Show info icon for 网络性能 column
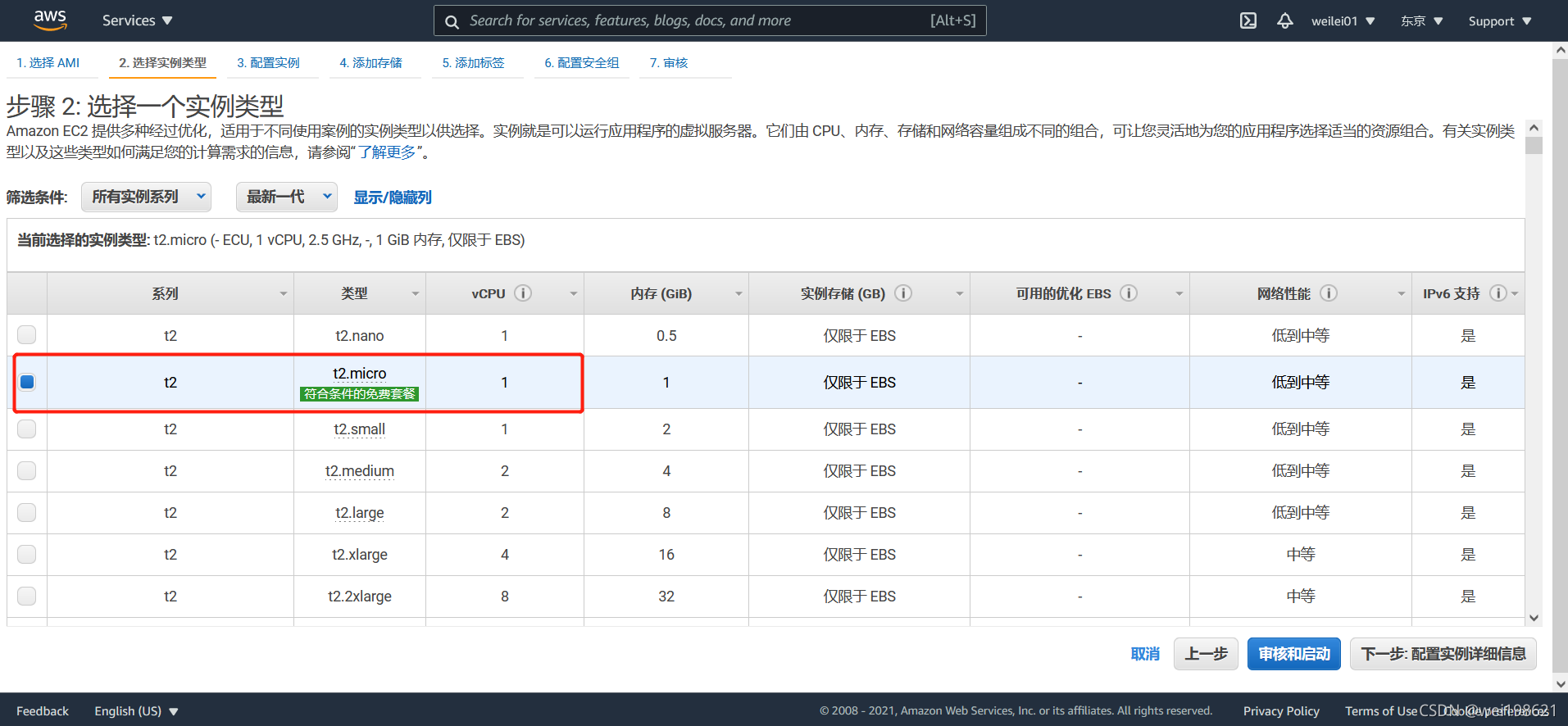The width and height of the screenshot is (1568, 726). pyautogui.click(x=1329, y=293)
